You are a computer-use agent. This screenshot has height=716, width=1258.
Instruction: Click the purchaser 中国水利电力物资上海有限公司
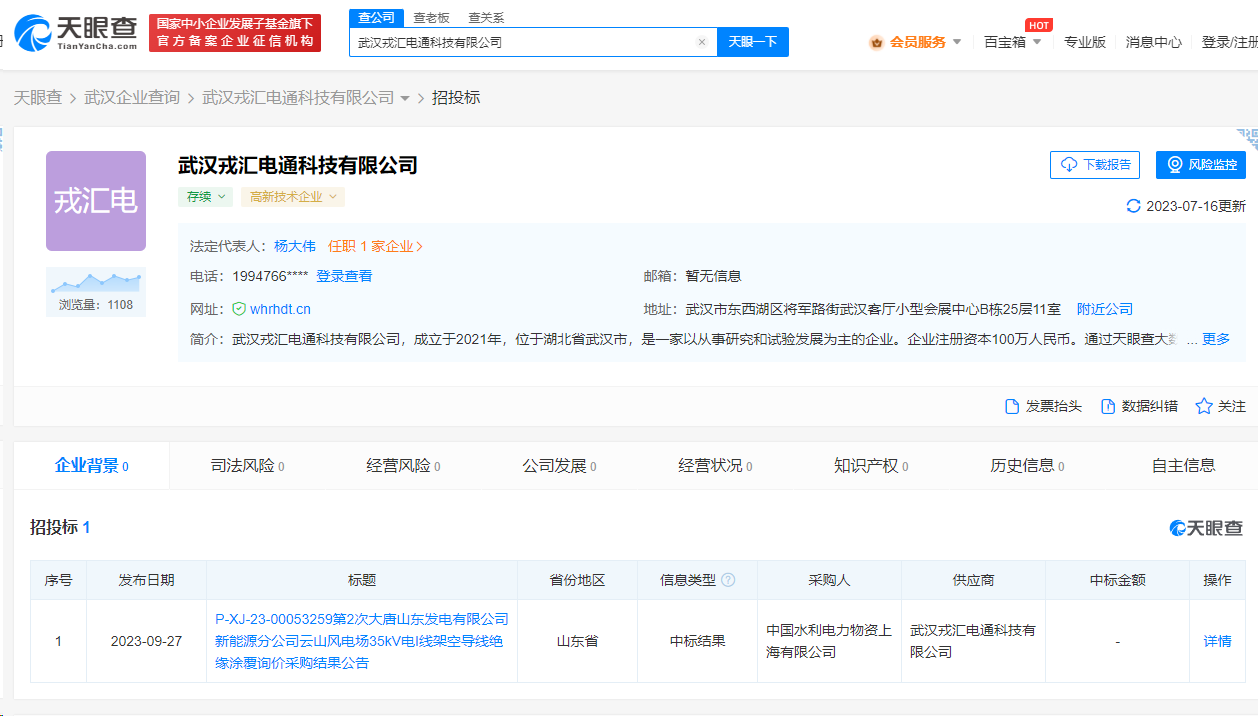[x=829, y=641]
